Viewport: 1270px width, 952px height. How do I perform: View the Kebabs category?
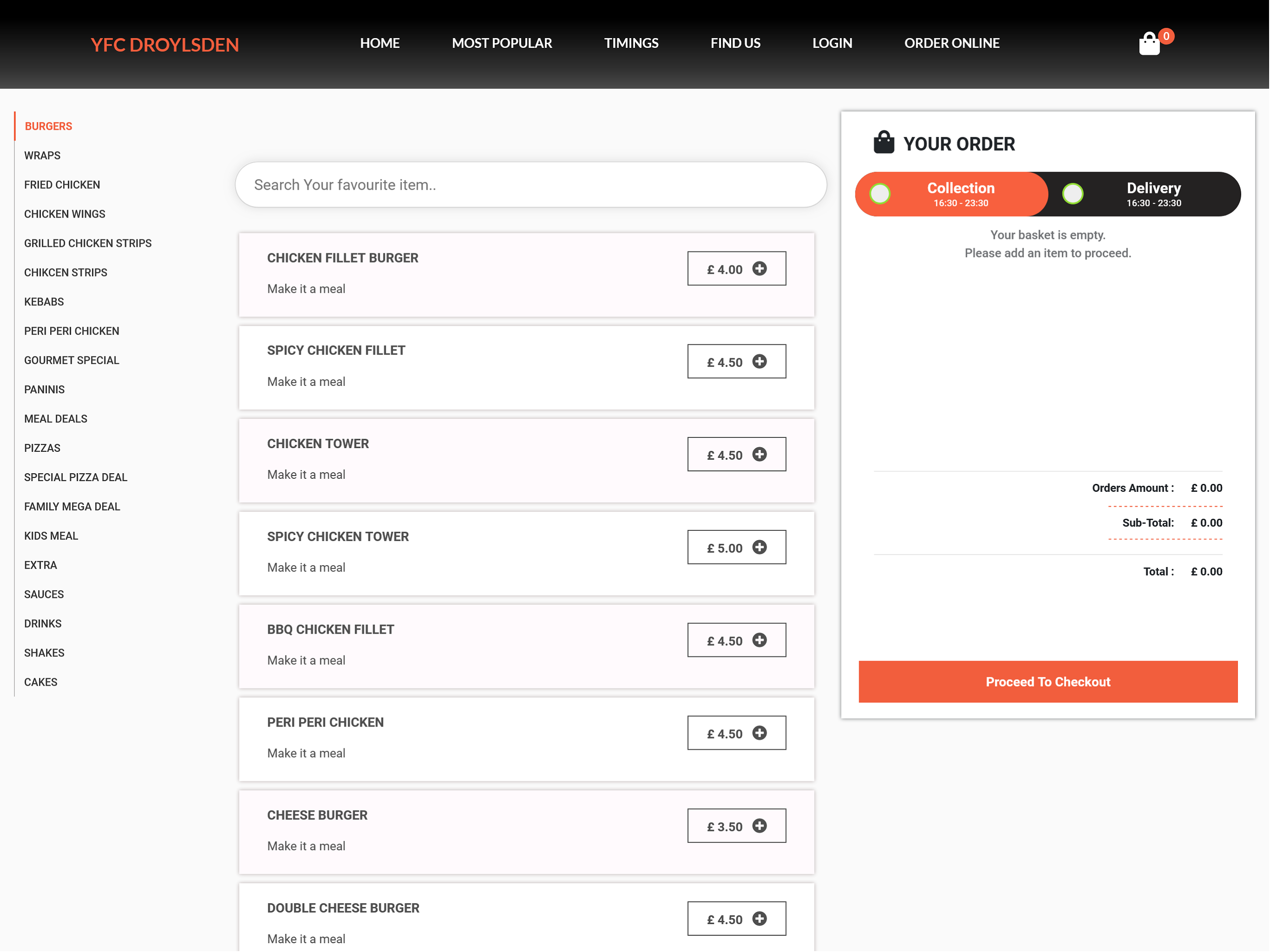(x=44, y=302)
